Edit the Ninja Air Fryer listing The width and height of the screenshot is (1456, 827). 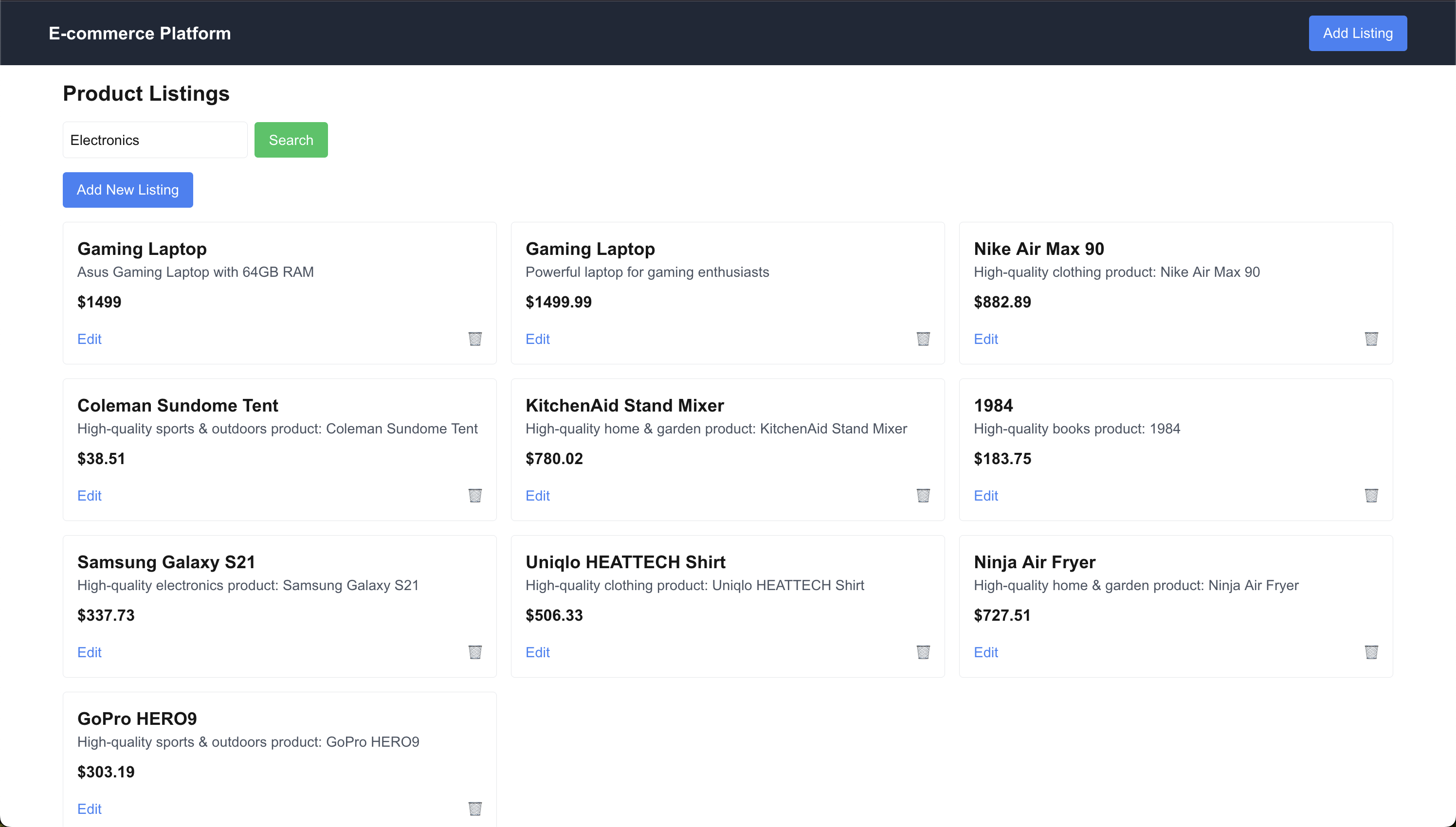coord(985,652)
